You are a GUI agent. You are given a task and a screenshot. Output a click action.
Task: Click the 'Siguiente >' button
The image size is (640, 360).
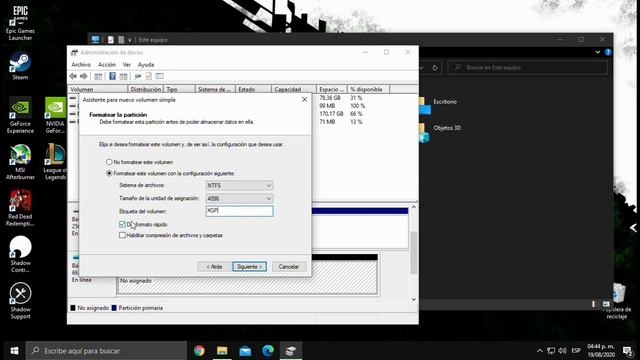click(249, 267)
